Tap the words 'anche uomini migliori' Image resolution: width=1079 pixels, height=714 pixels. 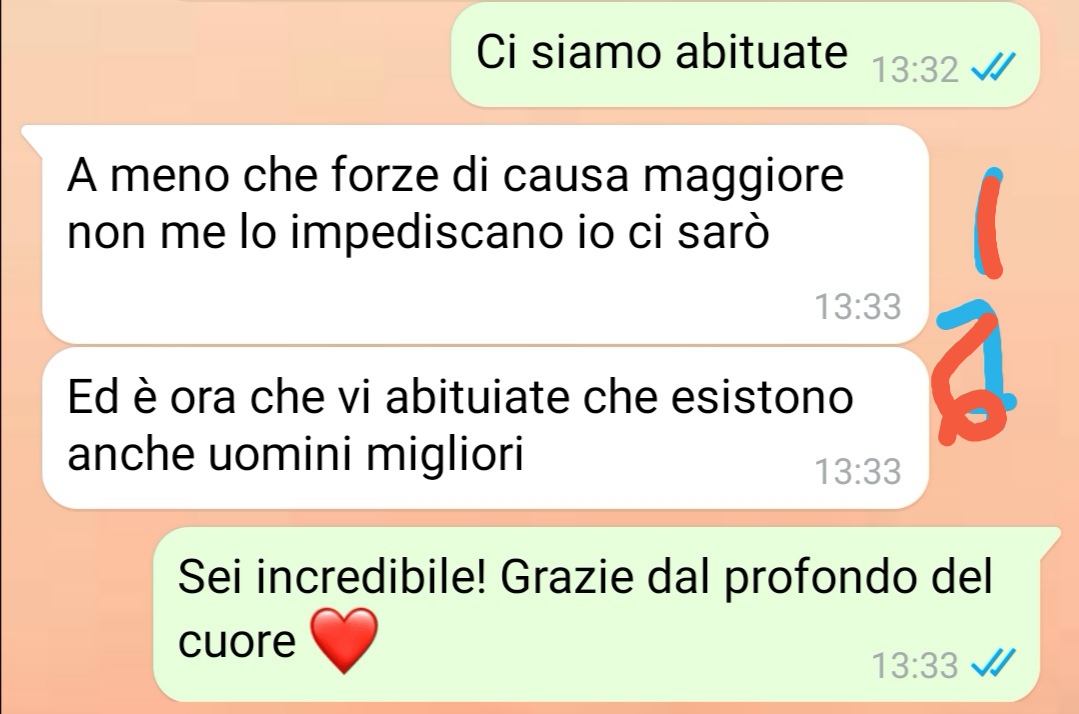(296, 455)
